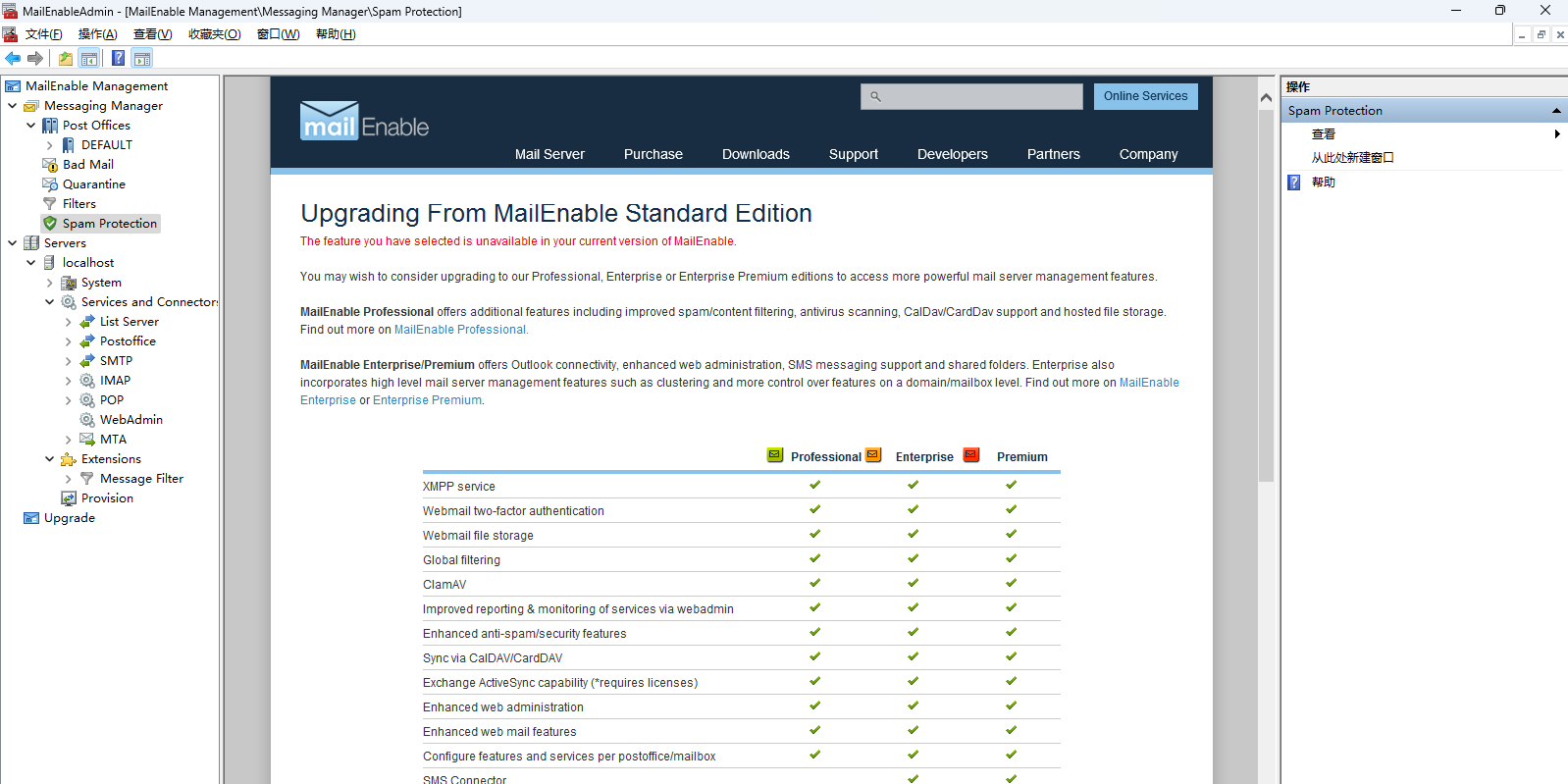Viewport: 1568px width, 784px height.
Task: Open the Mail Server navigation link
Action: click(x=549, y=154)
